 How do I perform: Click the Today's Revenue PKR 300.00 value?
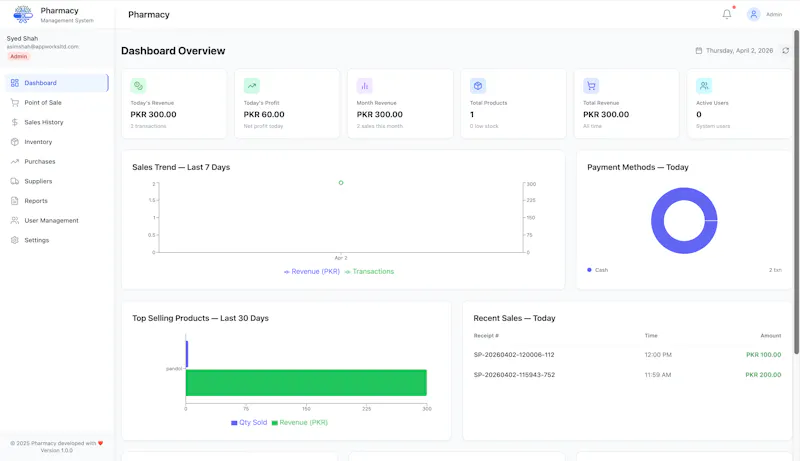[x=154, y=114]
